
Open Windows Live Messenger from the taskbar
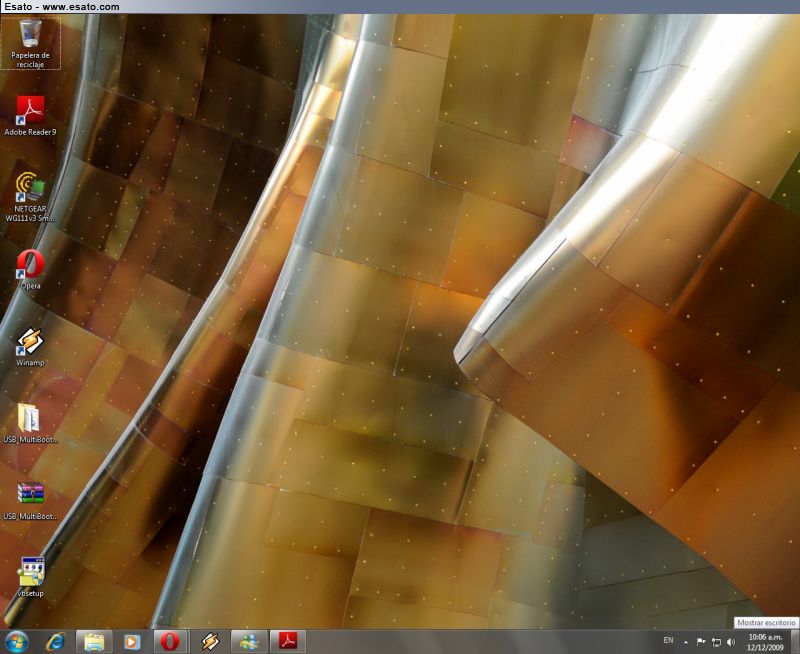click(x=249, y=642)
